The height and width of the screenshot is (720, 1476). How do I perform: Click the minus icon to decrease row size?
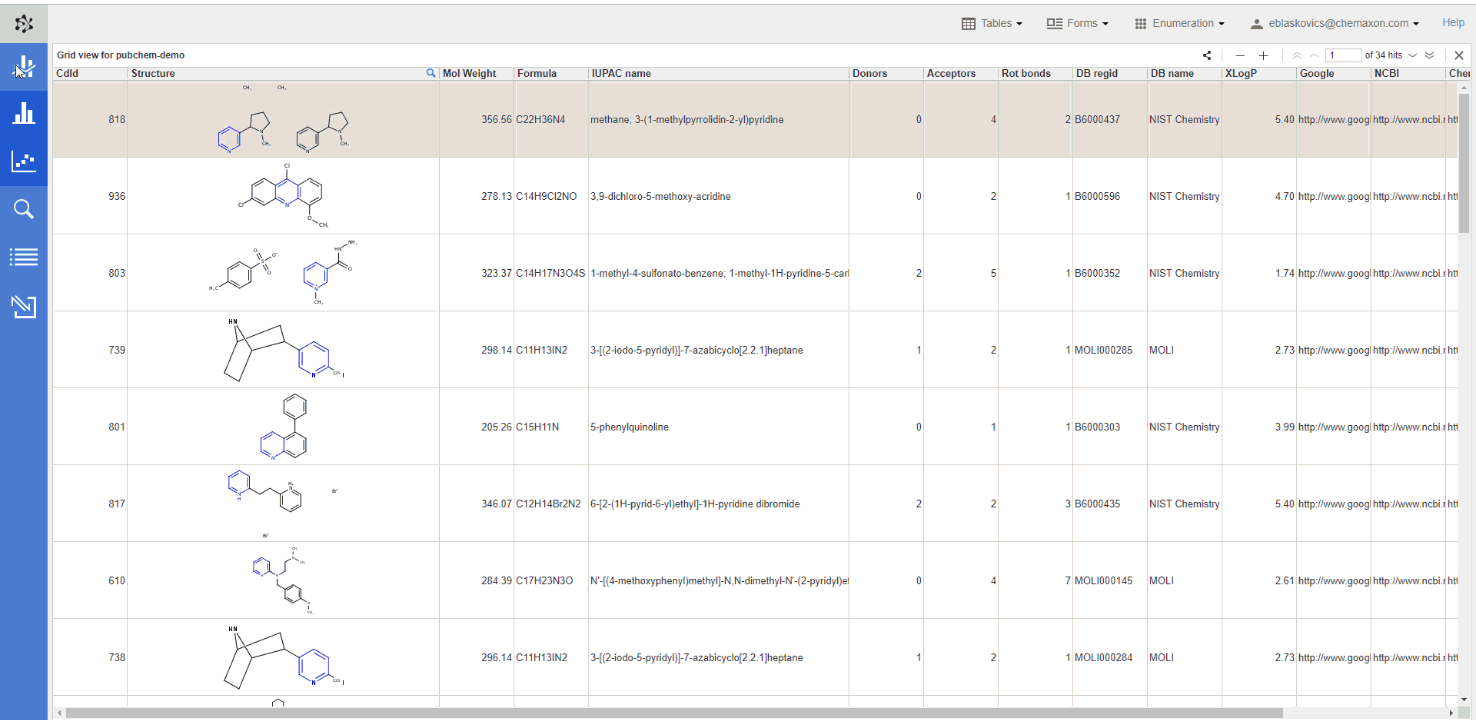click(x=1240, y=56)
